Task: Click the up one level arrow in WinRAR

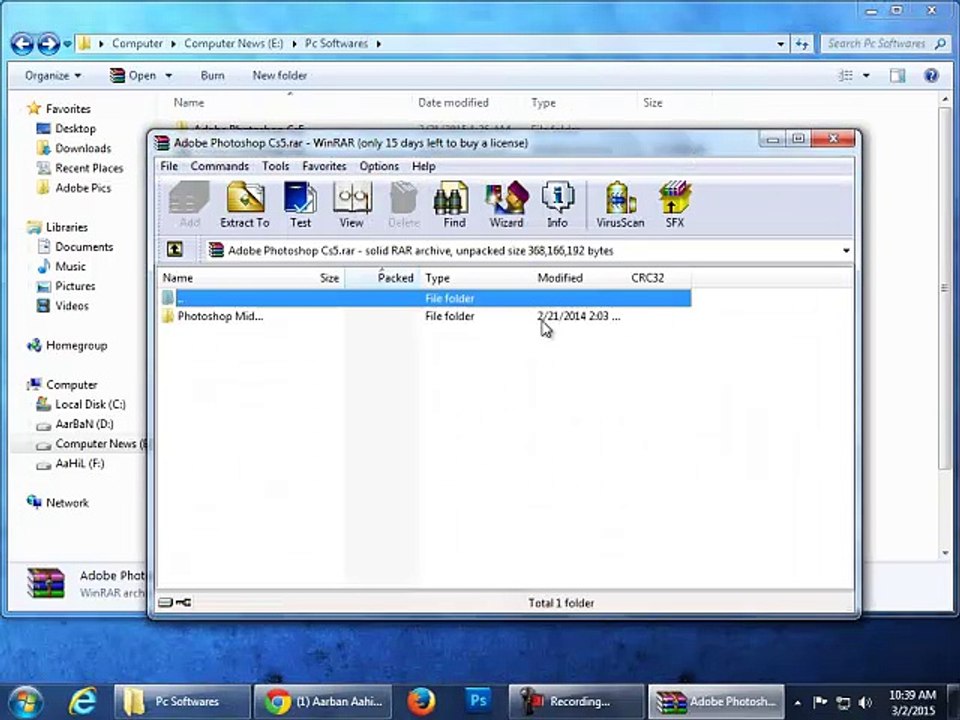Action: [175, 249]
